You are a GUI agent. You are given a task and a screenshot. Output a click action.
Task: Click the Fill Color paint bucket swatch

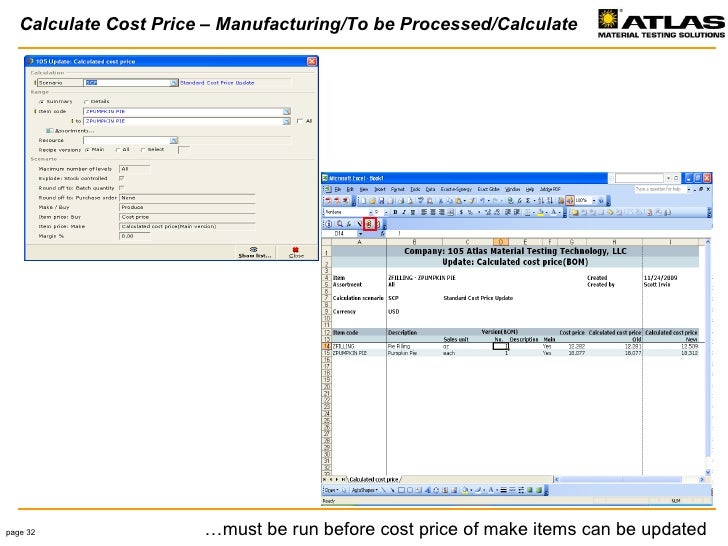point(540,212)
